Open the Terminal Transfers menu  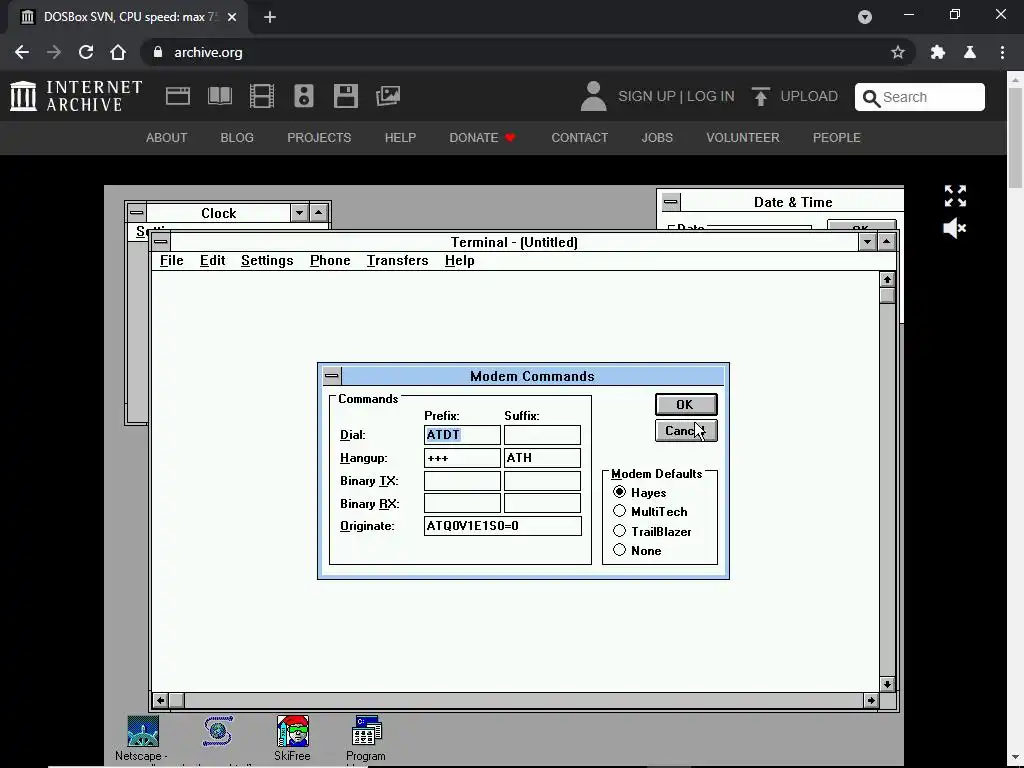[x=397, y=261]
